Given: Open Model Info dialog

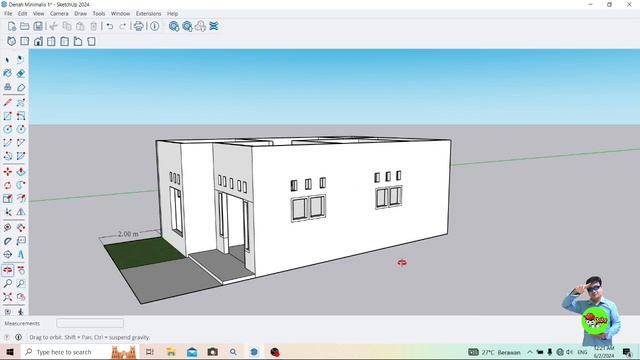Looking at the screenshot, I should point(155,26).
